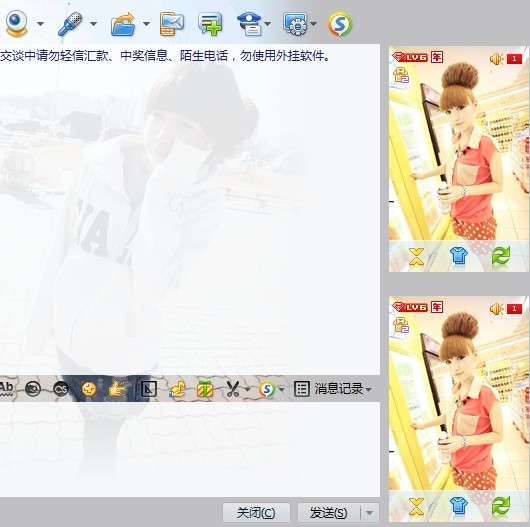Click the screenshot scissors tool

(233, 389)
